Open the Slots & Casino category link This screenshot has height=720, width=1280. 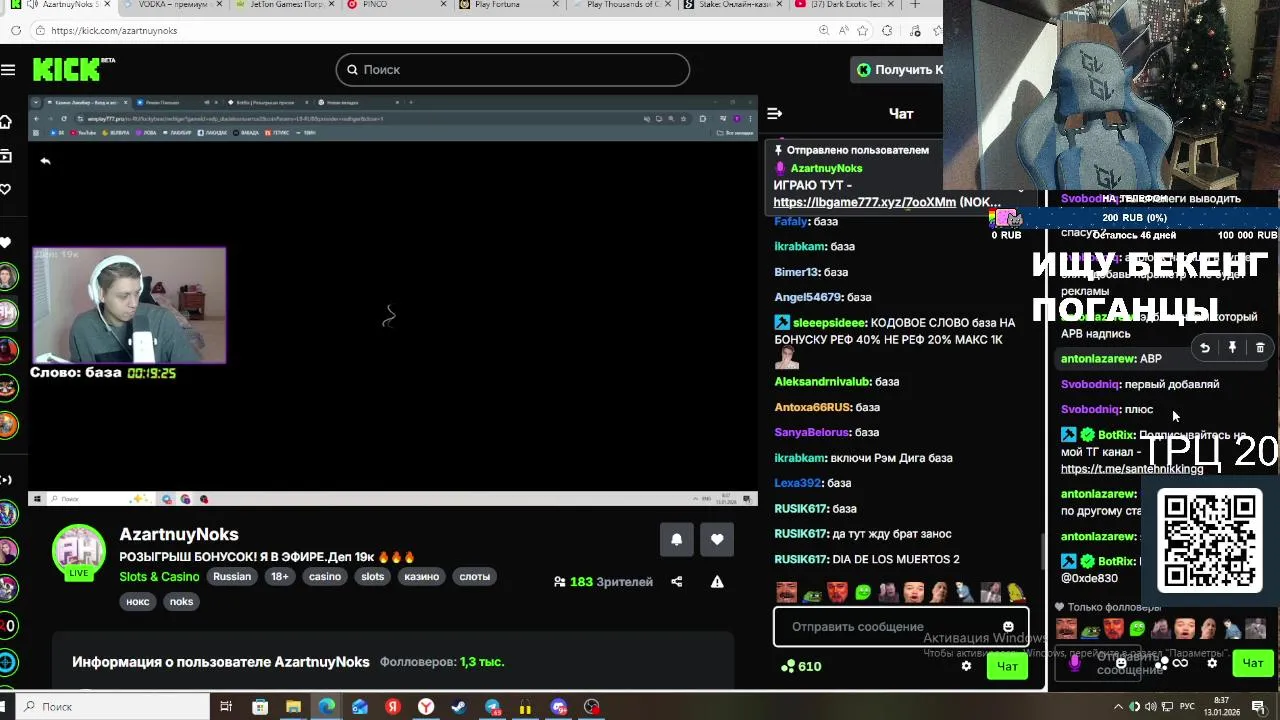pyautogui.click(x=159, y=577)
